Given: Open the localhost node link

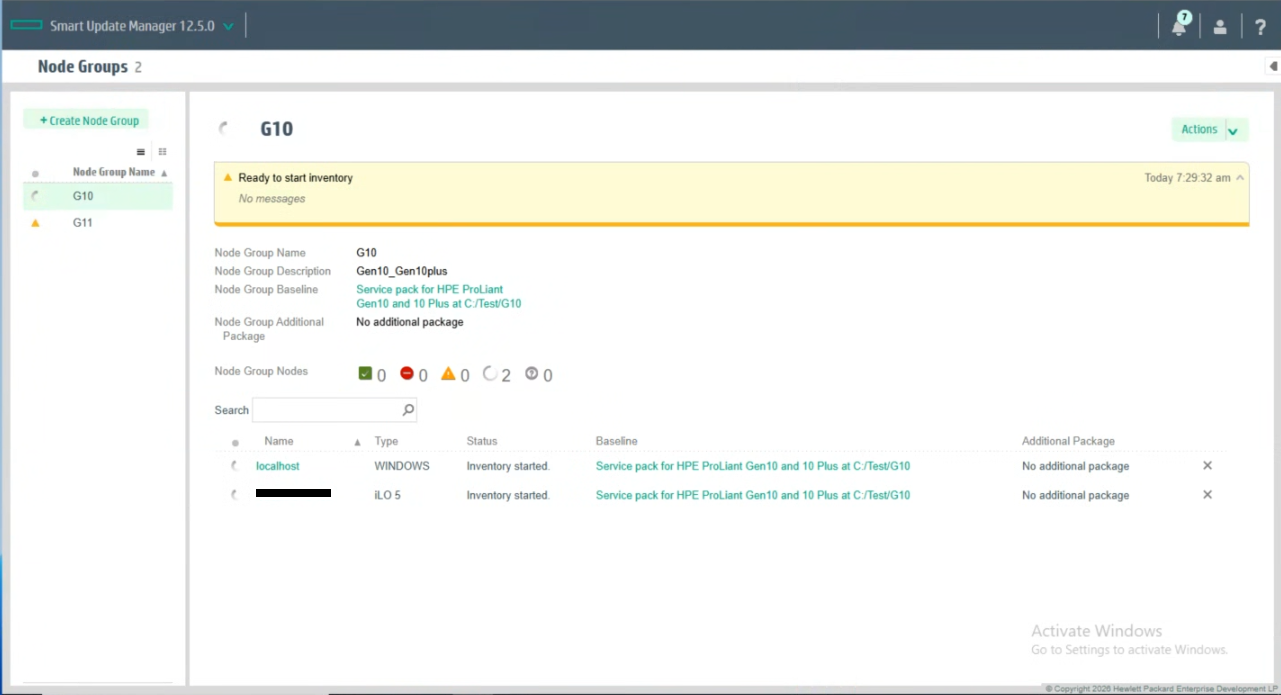Looking at the screenshot, I should click(278, 466).
